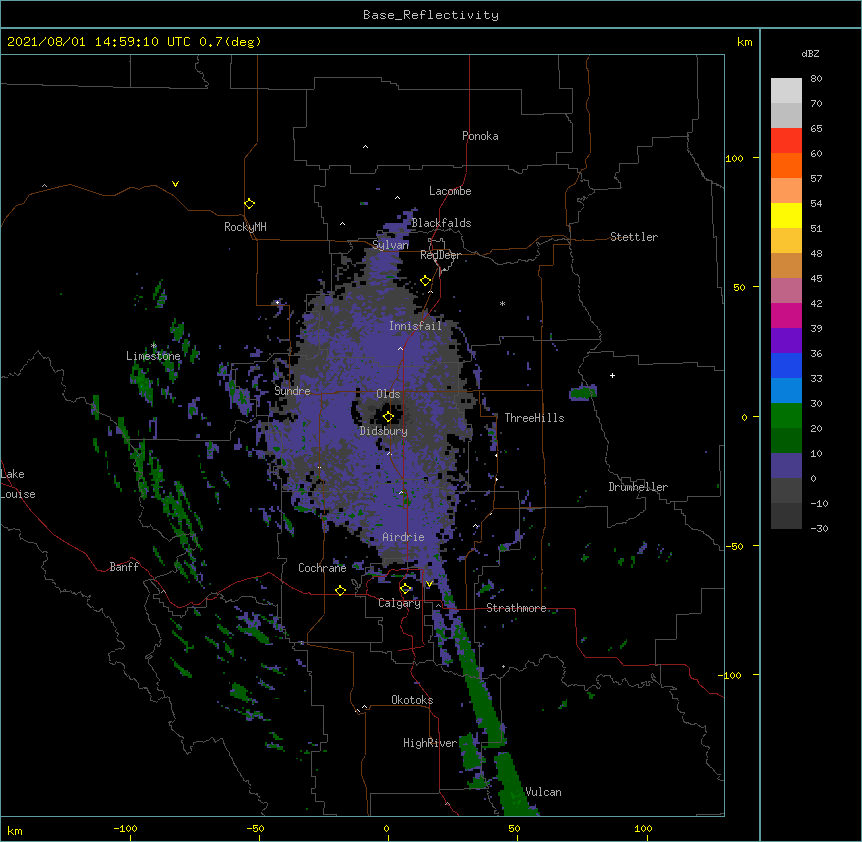The height and width of the screenshot is (842, 862).
Task: Click the Blackfalds city label
Action: click(x=441, y=223)
